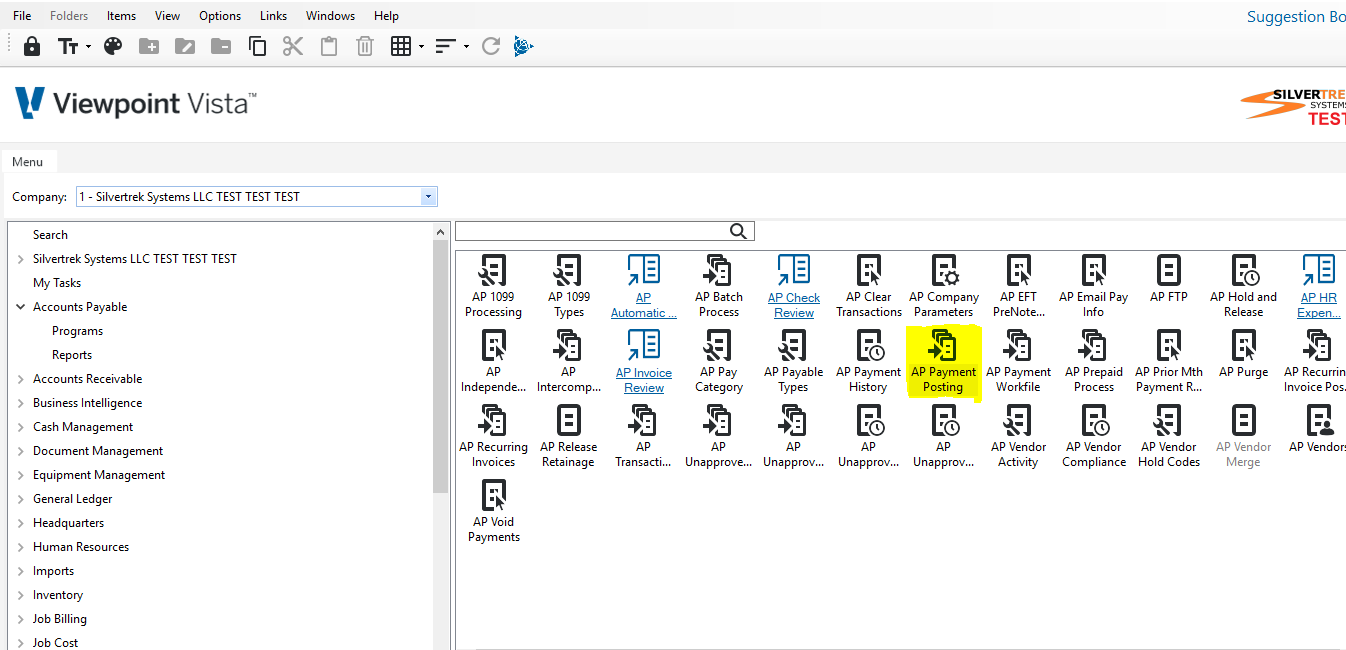Open AP Vendor Activity program
This screenshot has height=650, width=1346.
(1019, 436)
